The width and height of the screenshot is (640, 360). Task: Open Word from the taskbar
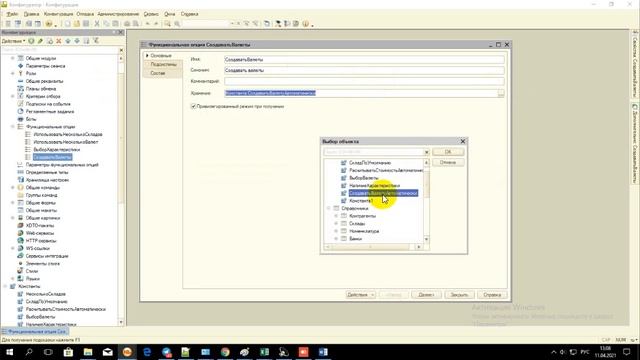pyautogui.click(x=323, y=352)
